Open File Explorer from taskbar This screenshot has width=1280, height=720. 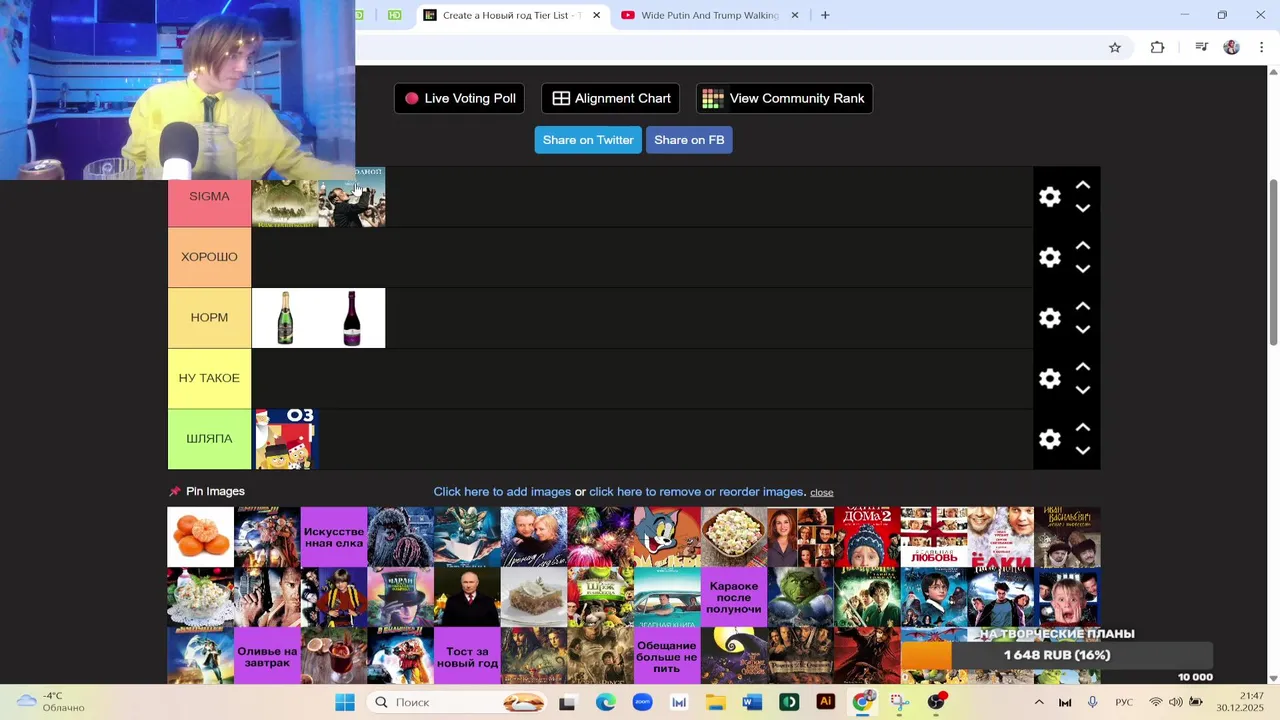coord(716,702)
